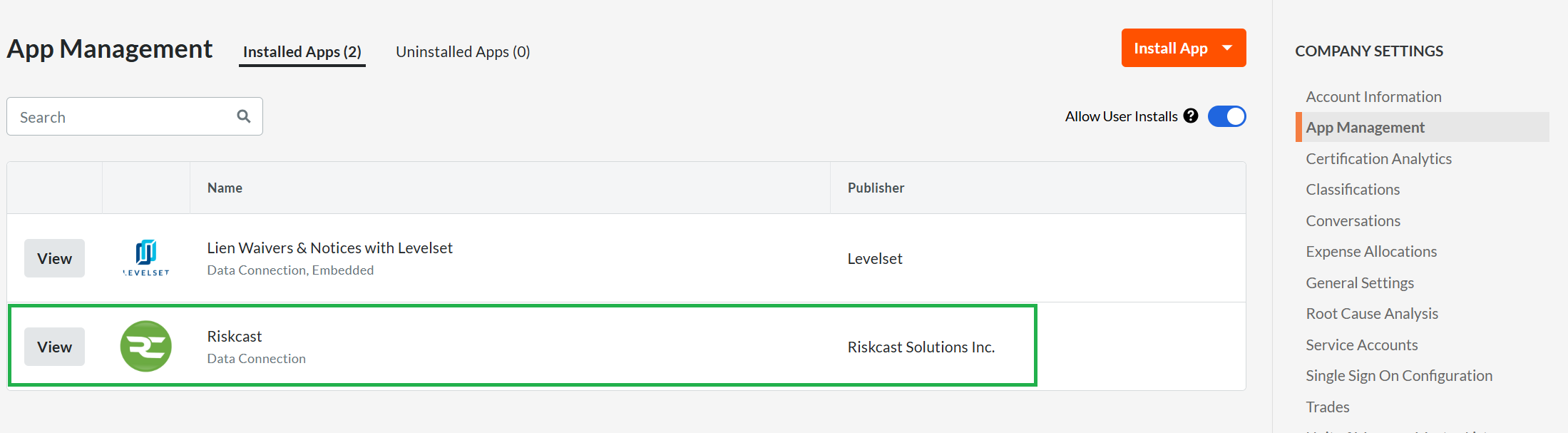The image size is (1568, 433).
Task: Go to Certification Analytics page
Action: pyautogui.click(x=1378, y=158)
